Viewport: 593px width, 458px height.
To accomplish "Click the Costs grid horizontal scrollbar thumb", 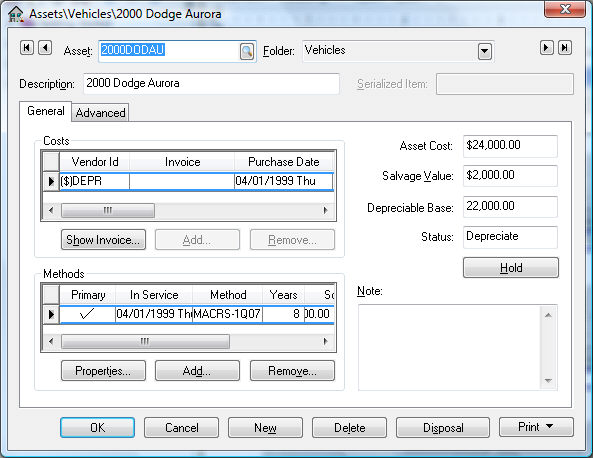I will tap(108, 210).
